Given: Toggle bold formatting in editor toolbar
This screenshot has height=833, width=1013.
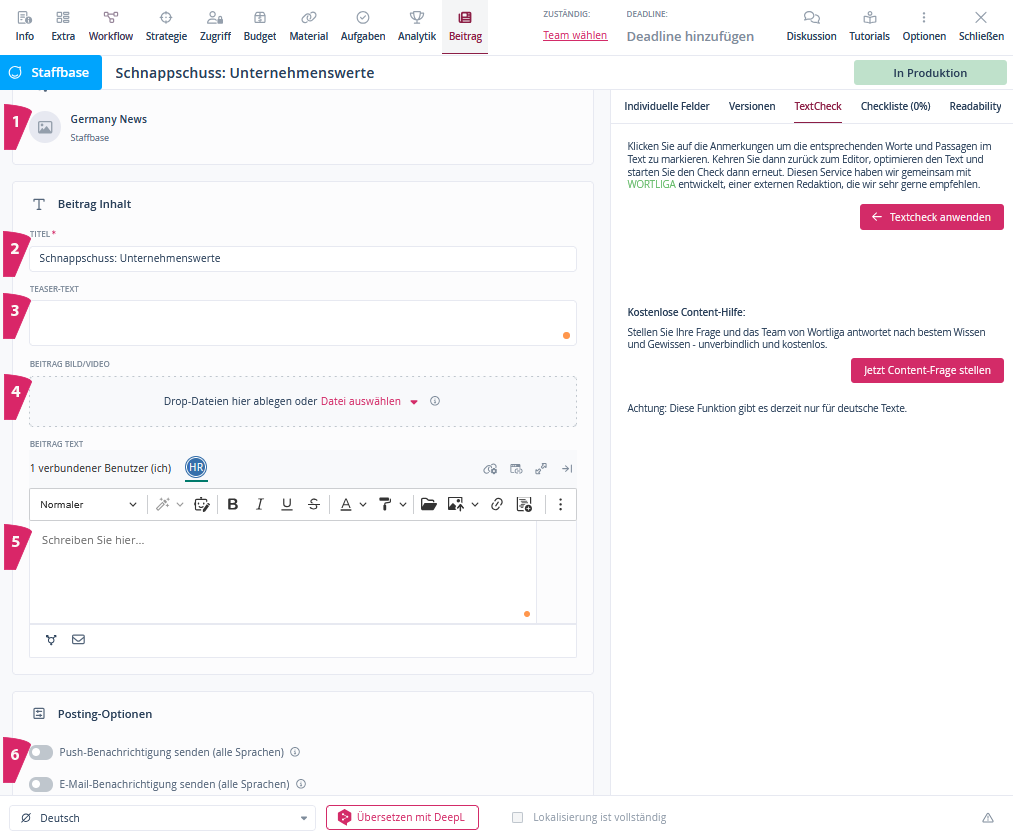Looking at the screenshot, I should (233, 504).
